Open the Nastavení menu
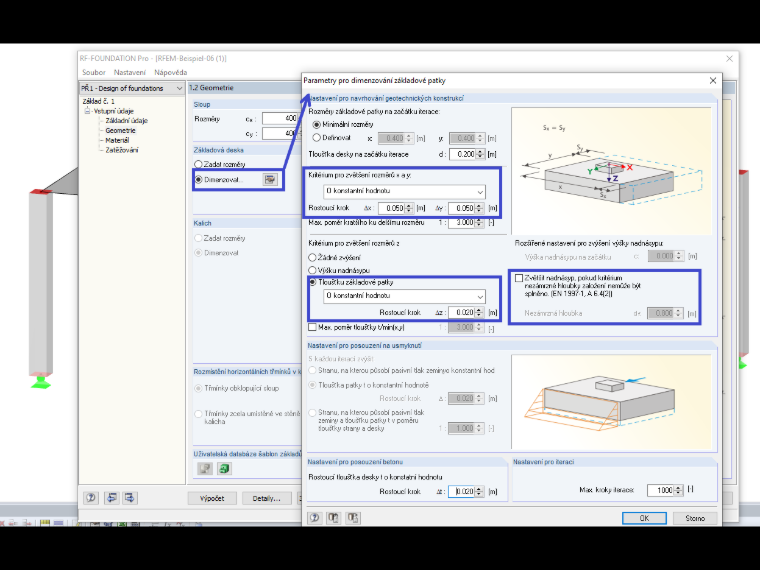This screenshot has width=760, height=570. (129, 72)
